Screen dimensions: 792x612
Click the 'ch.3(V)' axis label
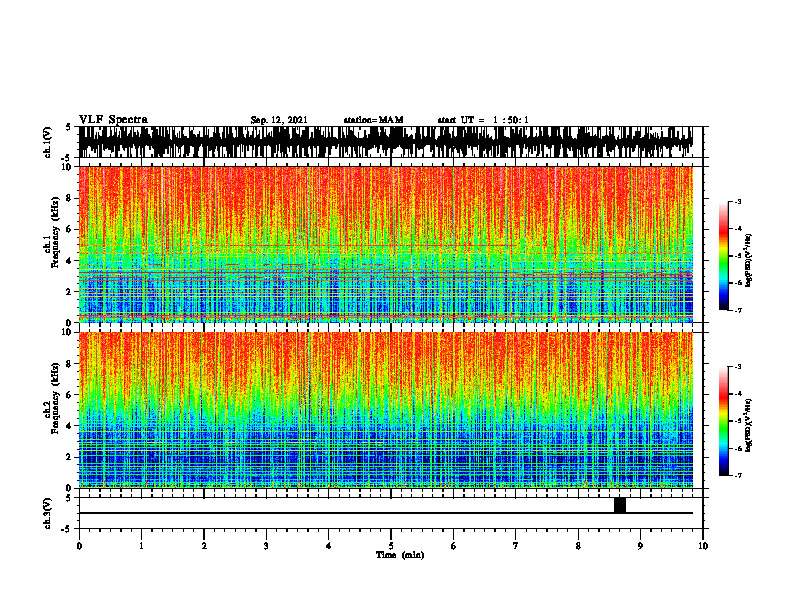tap(48, 513)
